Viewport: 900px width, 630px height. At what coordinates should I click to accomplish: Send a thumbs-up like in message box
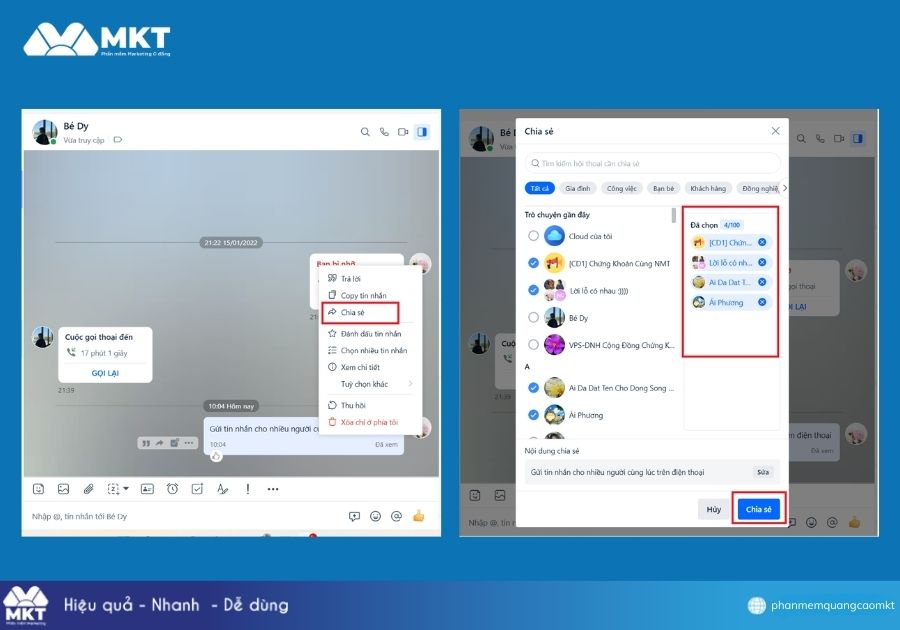pyautogui.click(x=419, y=516)
